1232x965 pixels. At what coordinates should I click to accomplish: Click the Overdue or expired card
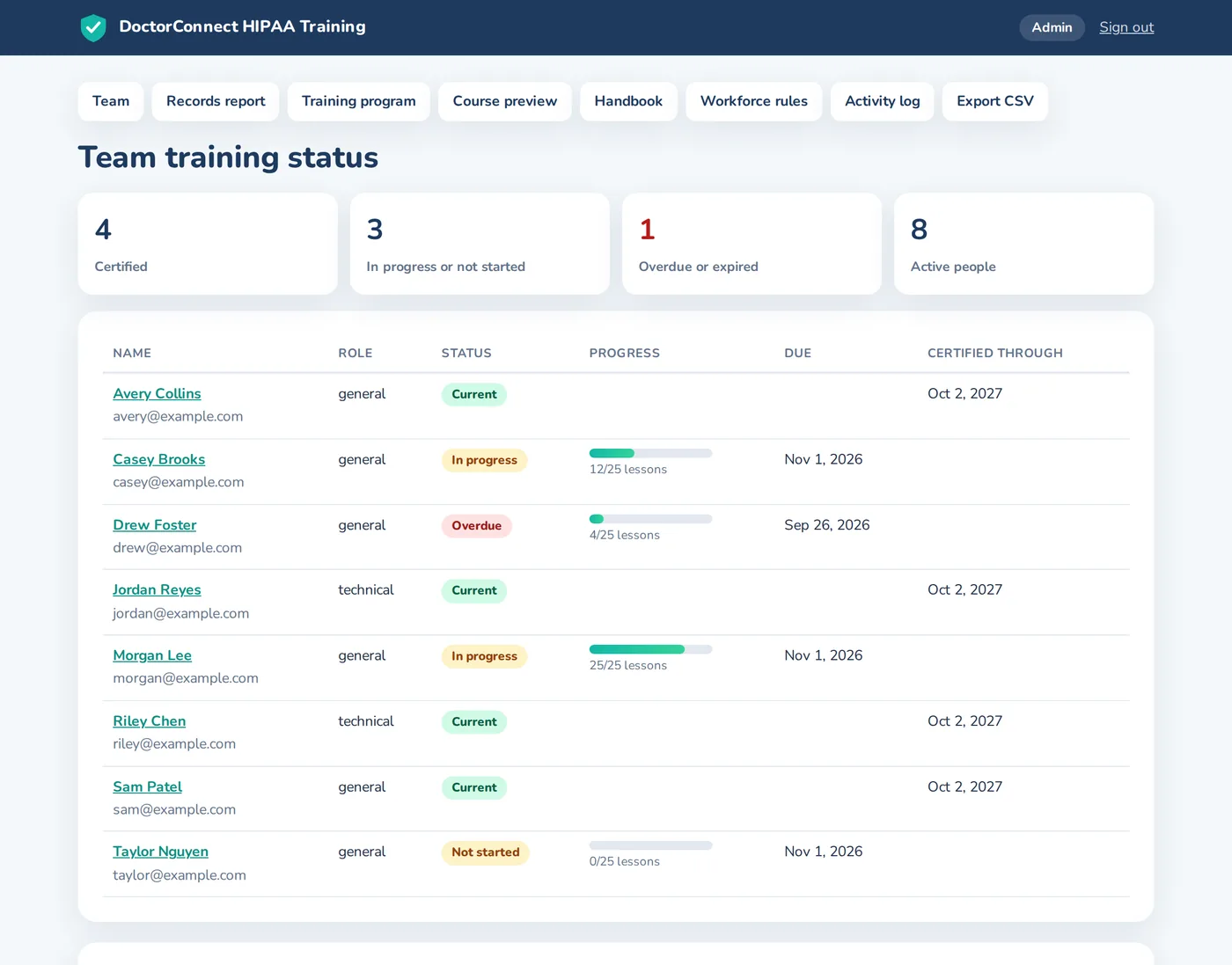752,244
